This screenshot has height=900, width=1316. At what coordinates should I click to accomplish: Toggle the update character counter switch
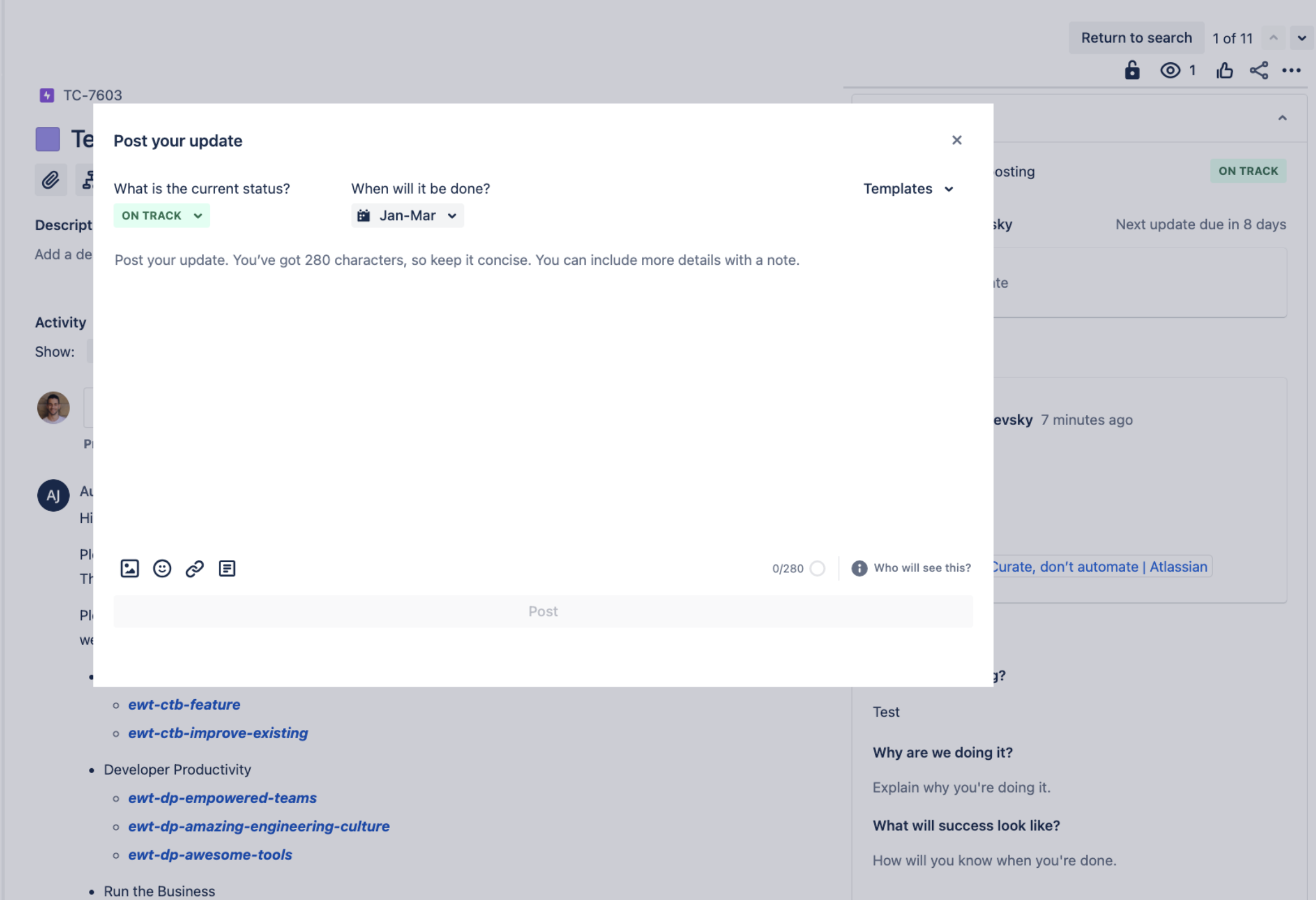coord(820,568)
